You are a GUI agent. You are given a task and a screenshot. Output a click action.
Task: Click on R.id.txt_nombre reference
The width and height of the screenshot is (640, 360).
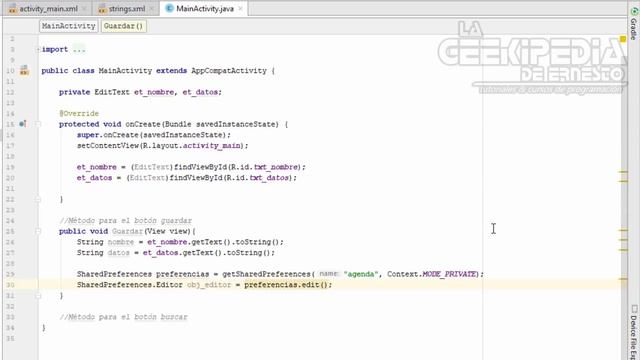[x=264, y=167]
